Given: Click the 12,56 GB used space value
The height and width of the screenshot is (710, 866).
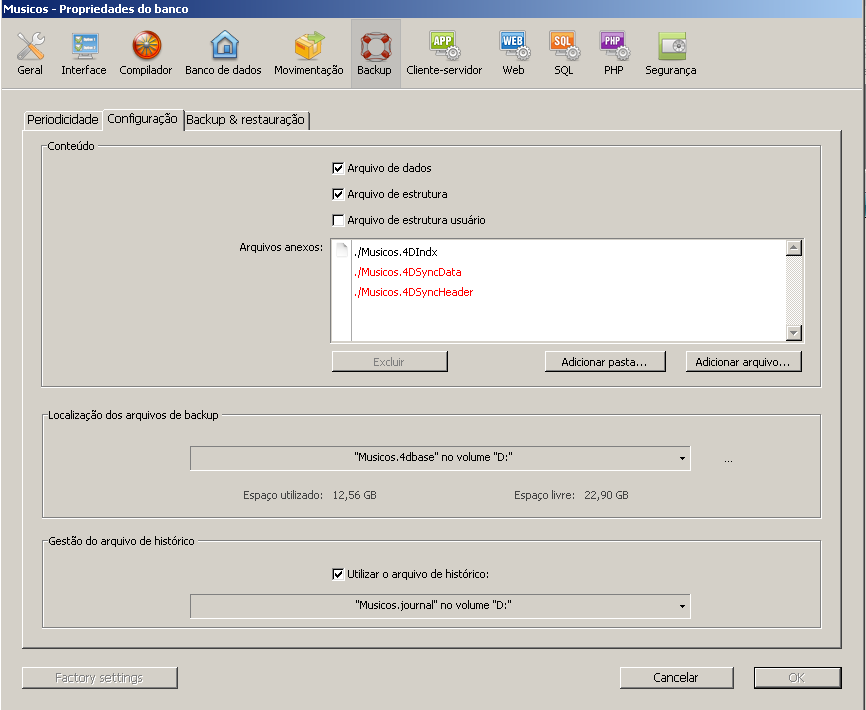Looking at the screenshot, I should [x=355, y=495].
